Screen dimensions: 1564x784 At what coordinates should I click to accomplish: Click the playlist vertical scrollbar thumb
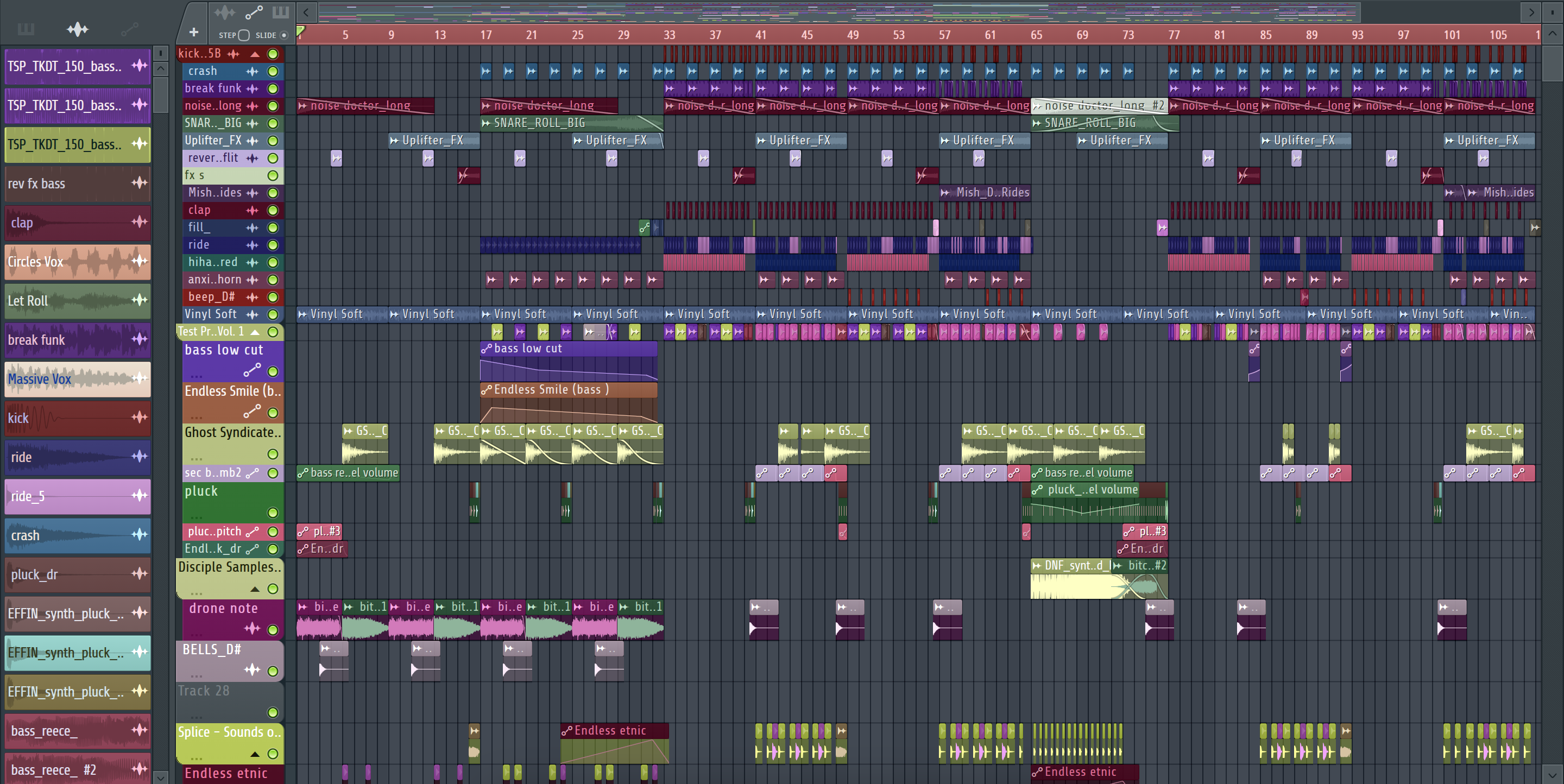[1553, 62]
